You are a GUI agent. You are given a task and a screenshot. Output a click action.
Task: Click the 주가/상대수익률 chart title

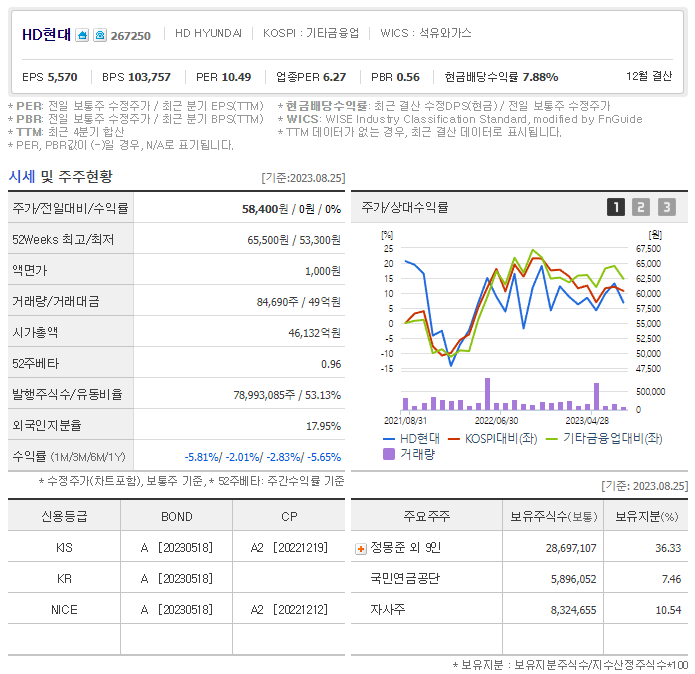(405, 207)
